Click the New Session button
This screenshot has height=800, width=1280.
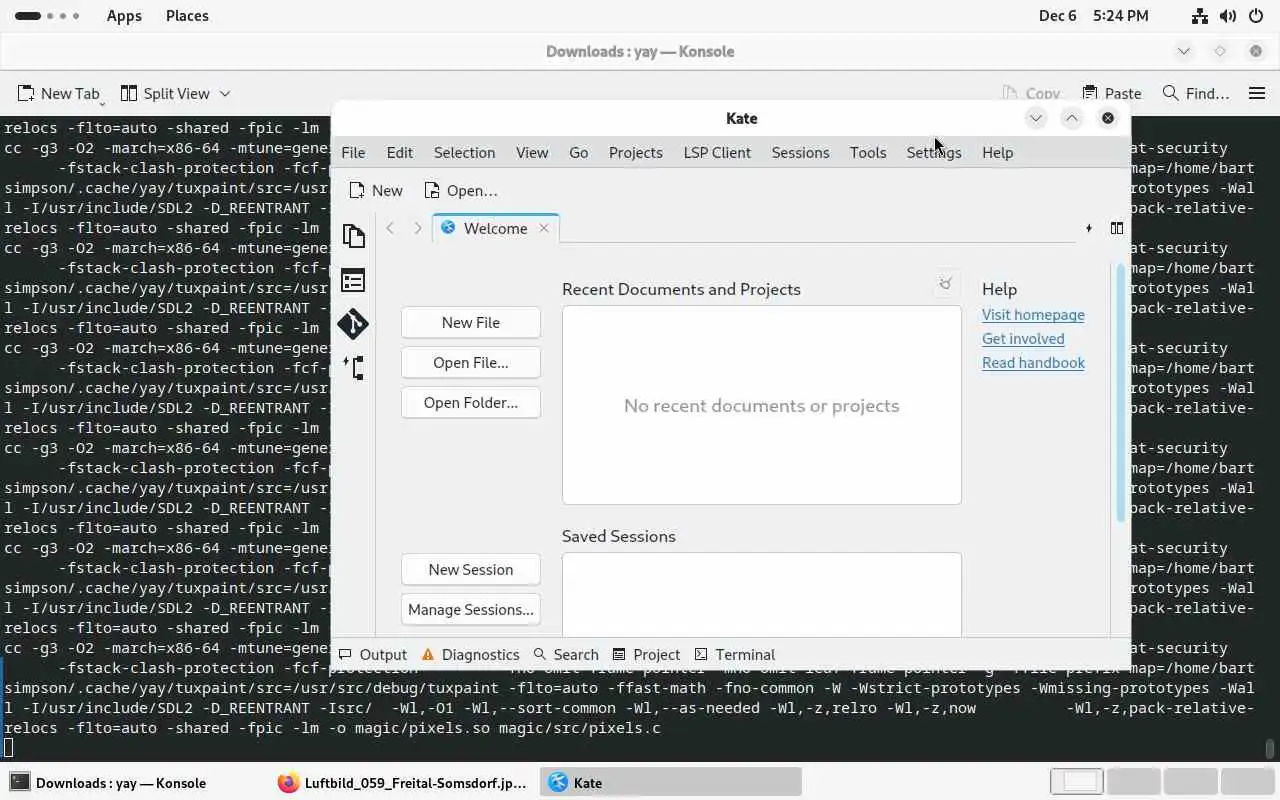(471, 569)
